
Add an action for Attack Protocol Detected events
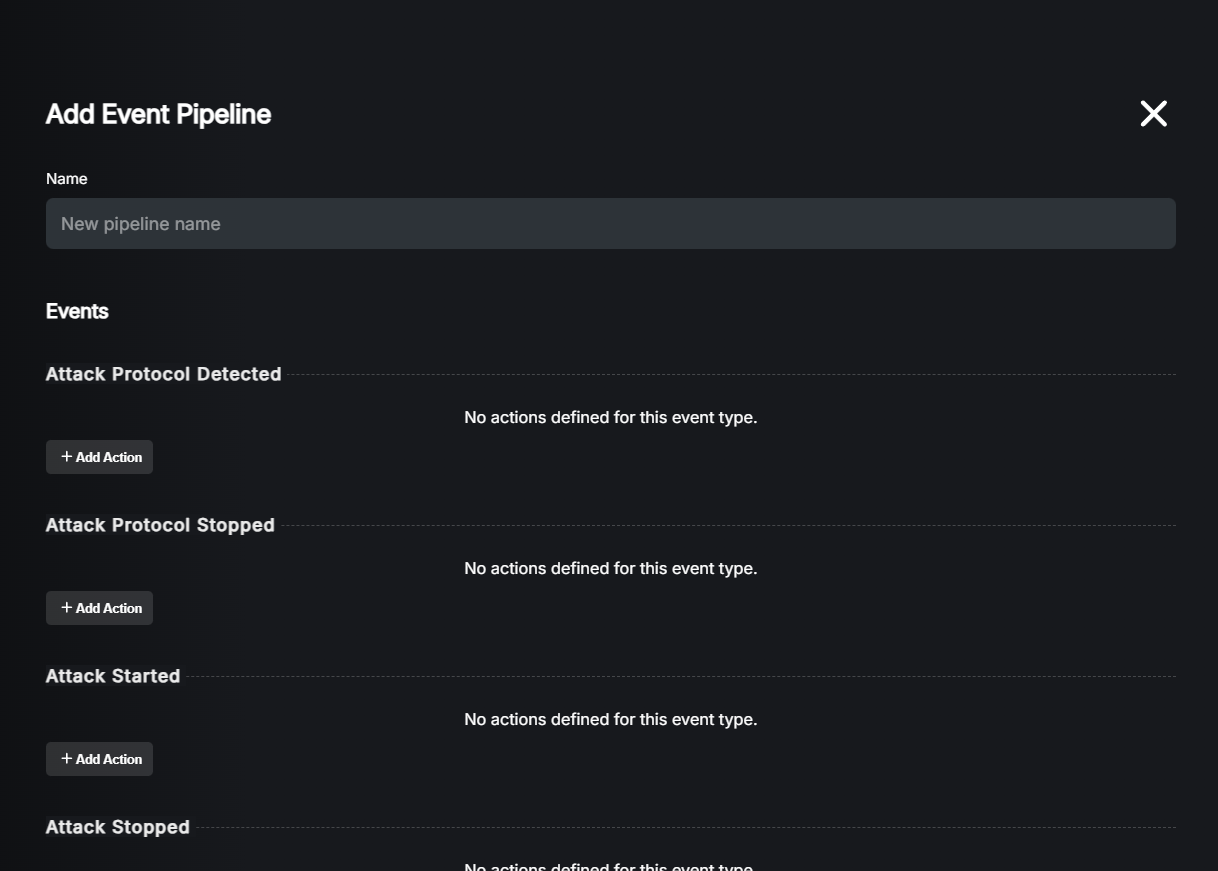click(99, 456)
